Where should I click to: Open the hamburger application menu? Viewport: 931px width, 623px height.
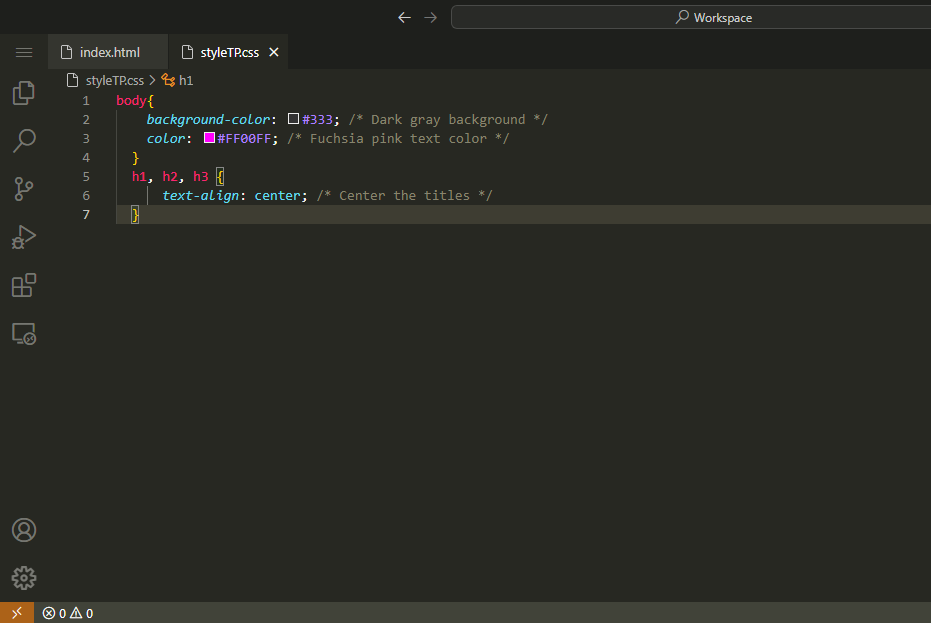pyautogui.click(x=24, y=52)
